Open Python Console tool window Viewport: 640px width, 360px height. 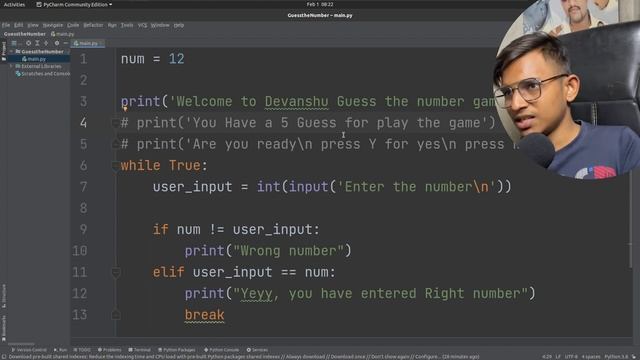coord(222,350)
